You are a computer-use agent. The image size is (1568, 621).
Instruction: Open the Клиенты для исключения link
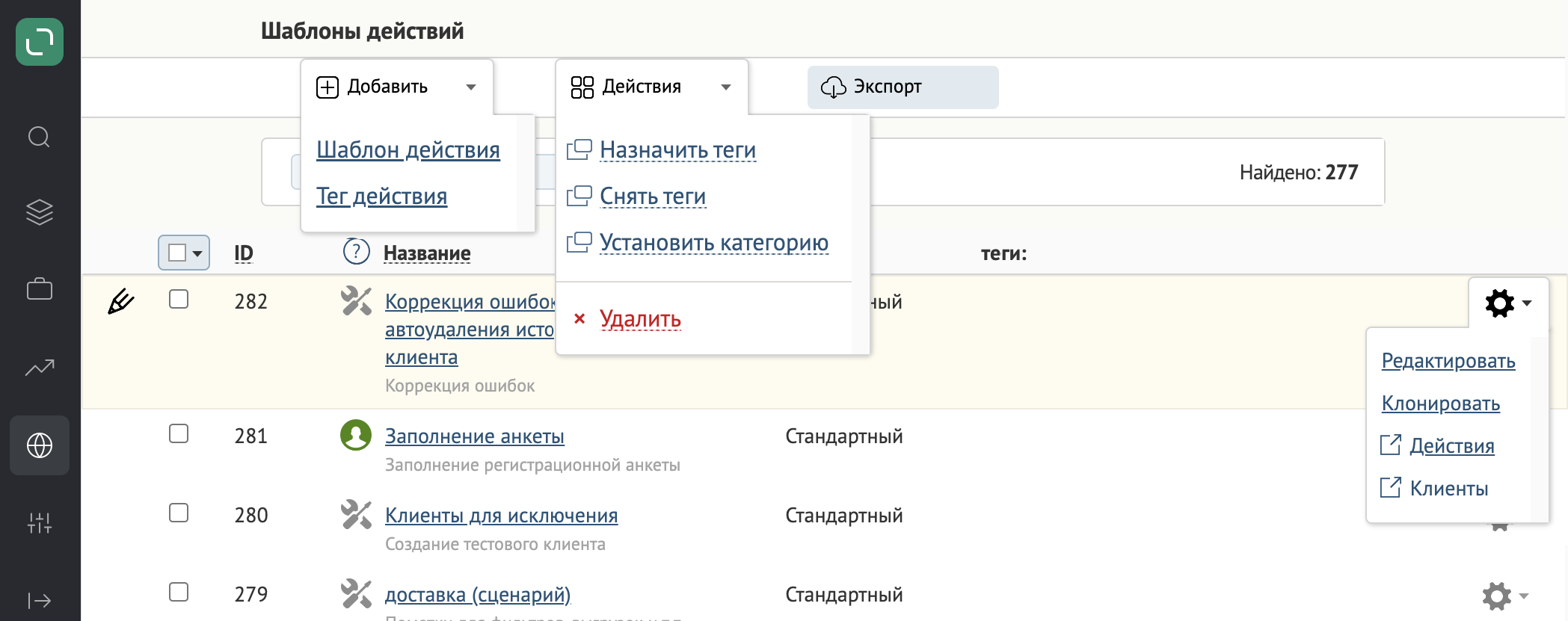tap(502, 515)
